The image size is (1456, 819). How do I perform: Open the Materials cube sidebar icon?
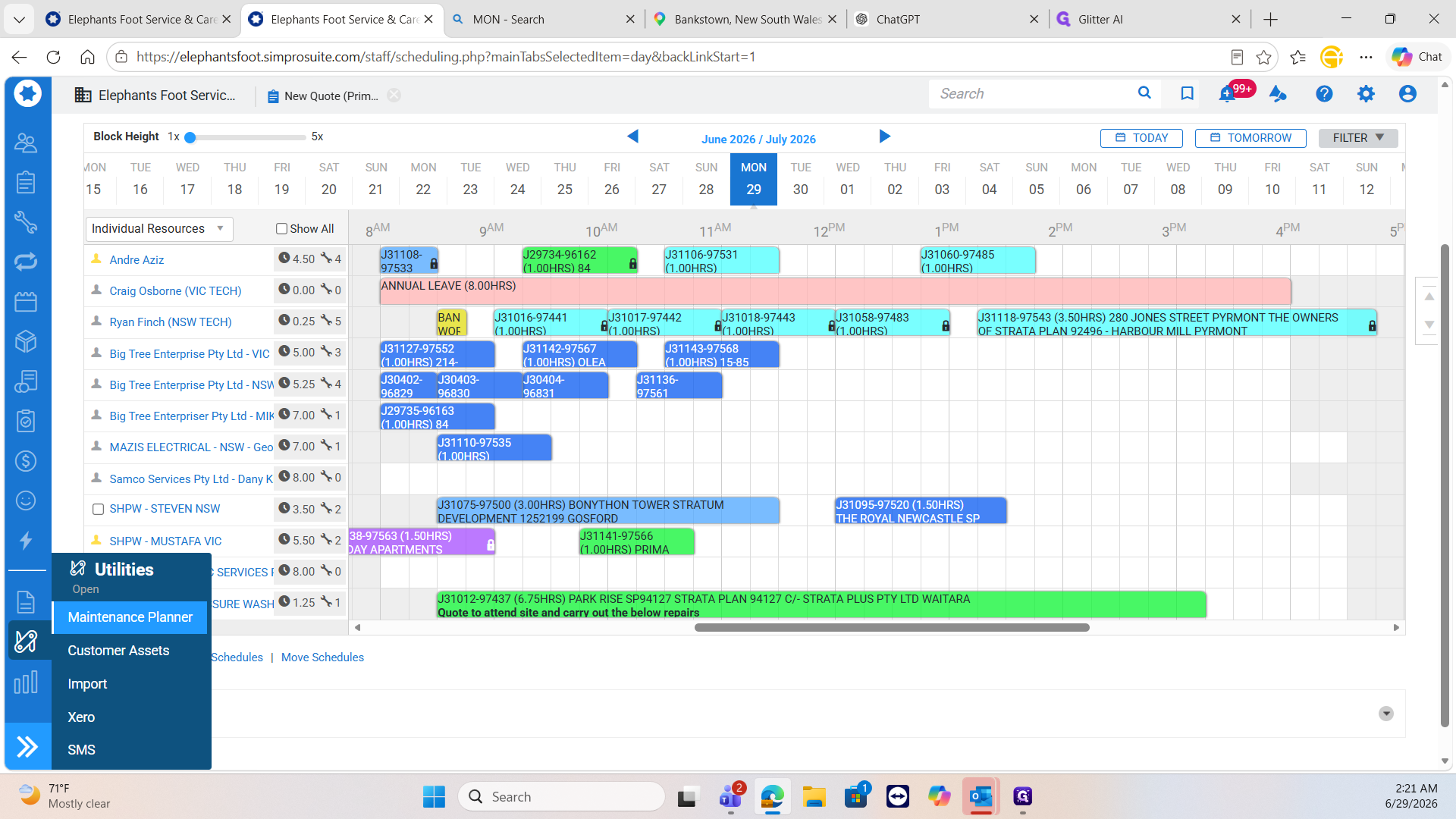[26, 341]
